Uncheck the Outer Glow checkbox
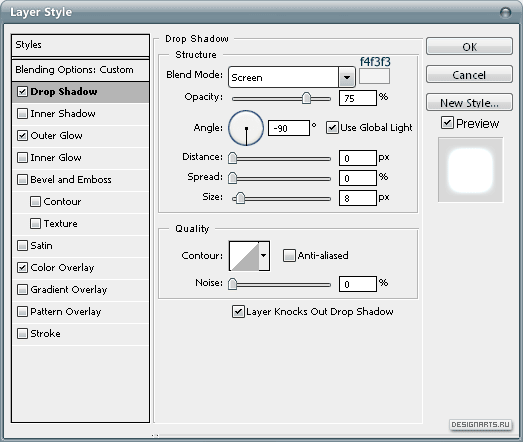Image resolution: width=523 pixels, height=442 pixels. click(22, 135)
